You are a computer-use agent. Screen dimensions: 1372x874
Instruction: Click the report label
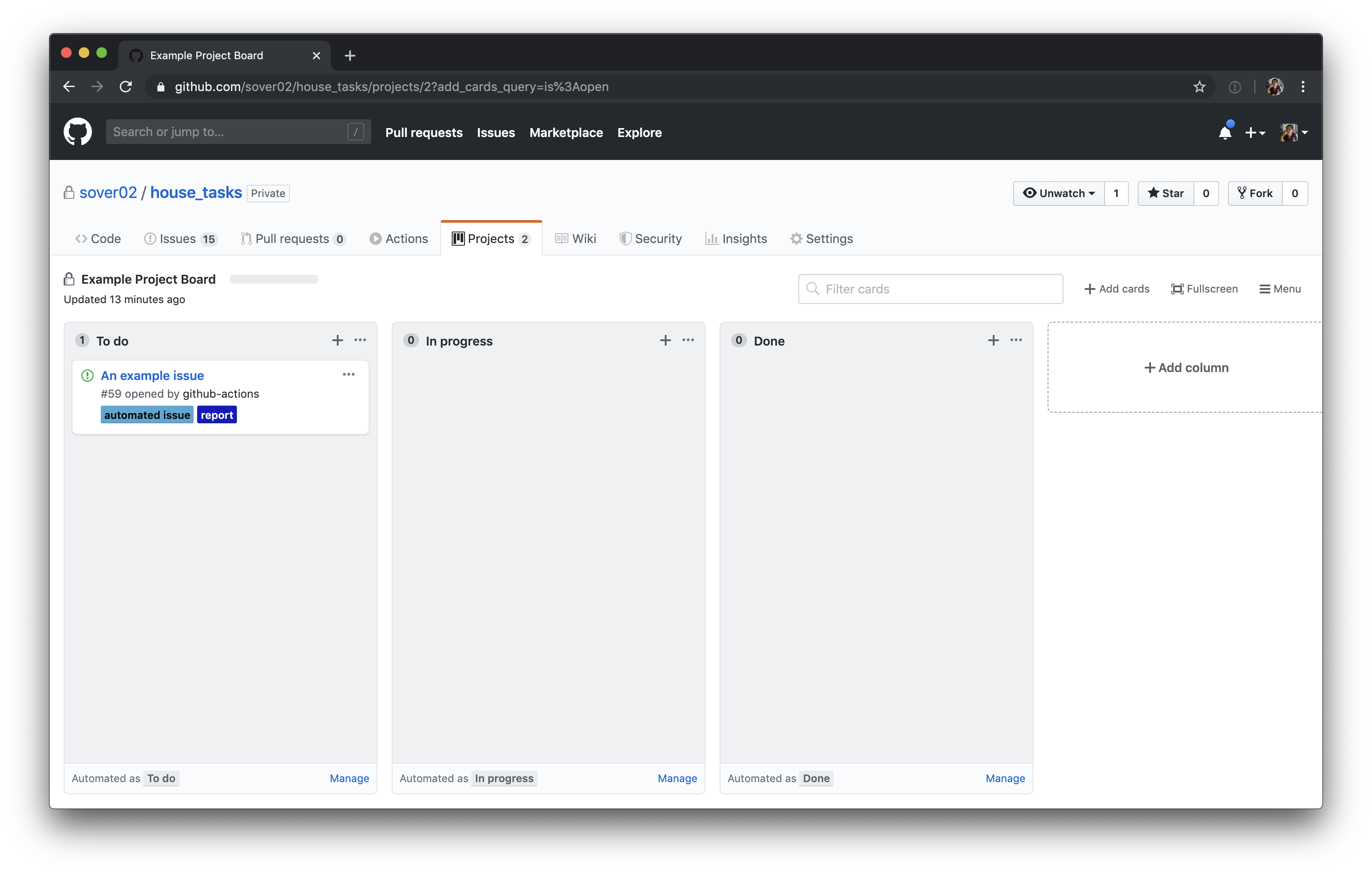pos(217,415)
